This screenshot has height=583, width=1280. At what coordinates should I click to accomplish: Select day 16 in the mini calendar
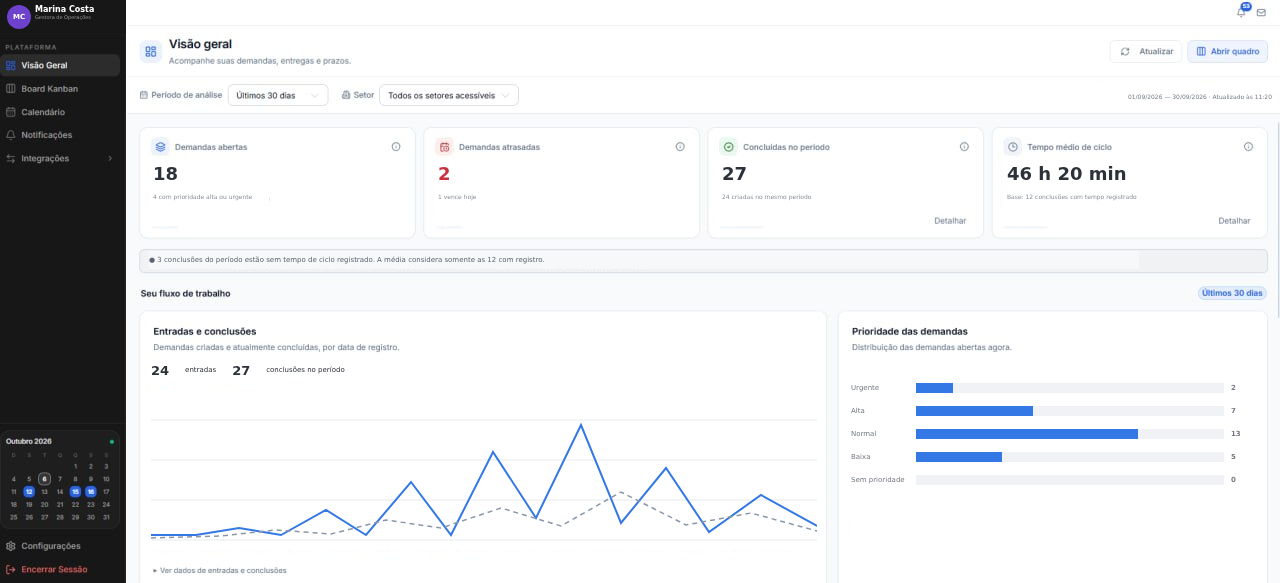pos(90,492)
